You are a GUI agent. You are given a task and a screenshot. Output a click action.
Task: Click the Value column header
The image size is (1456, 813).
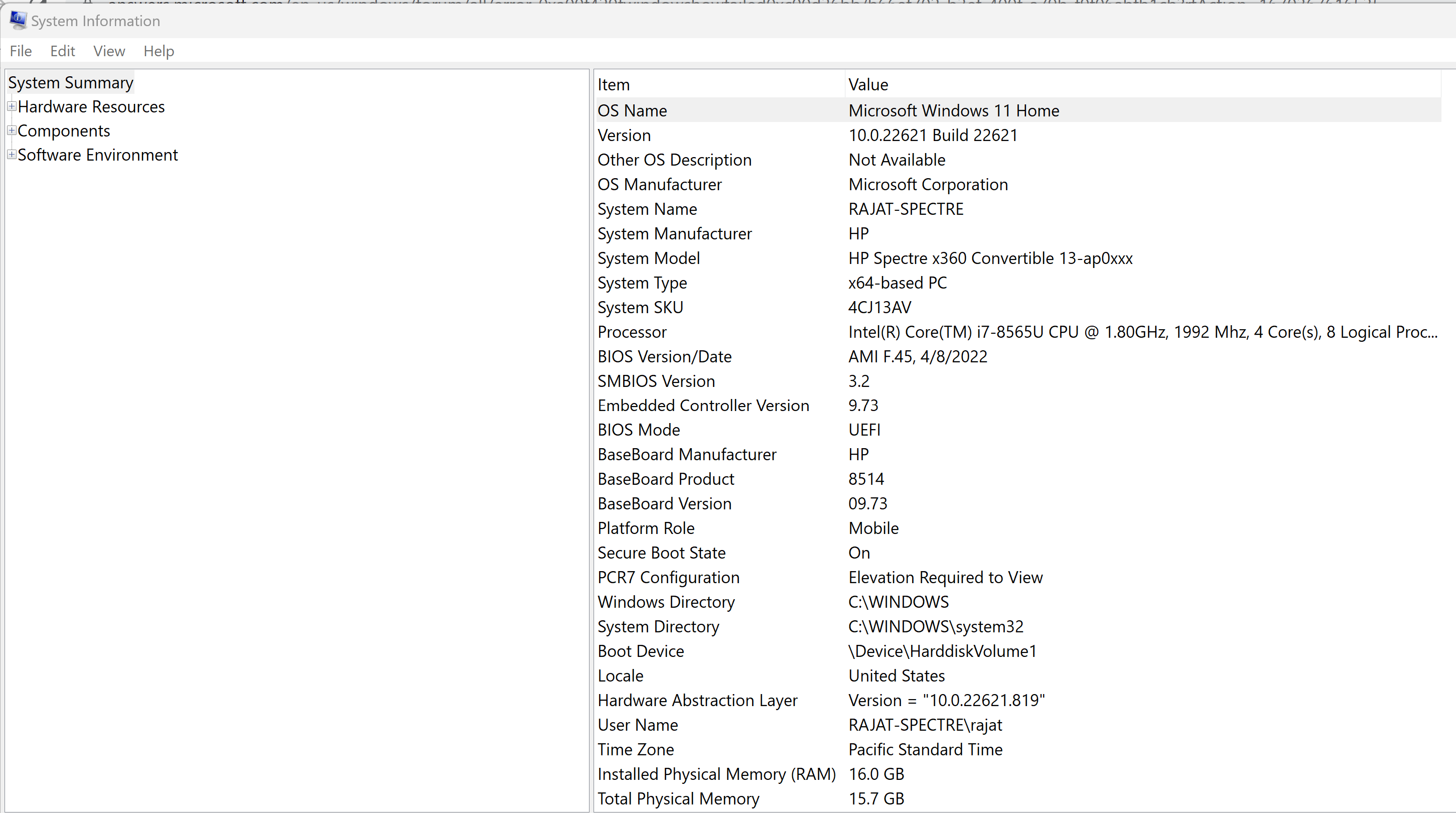(1143, 84)
